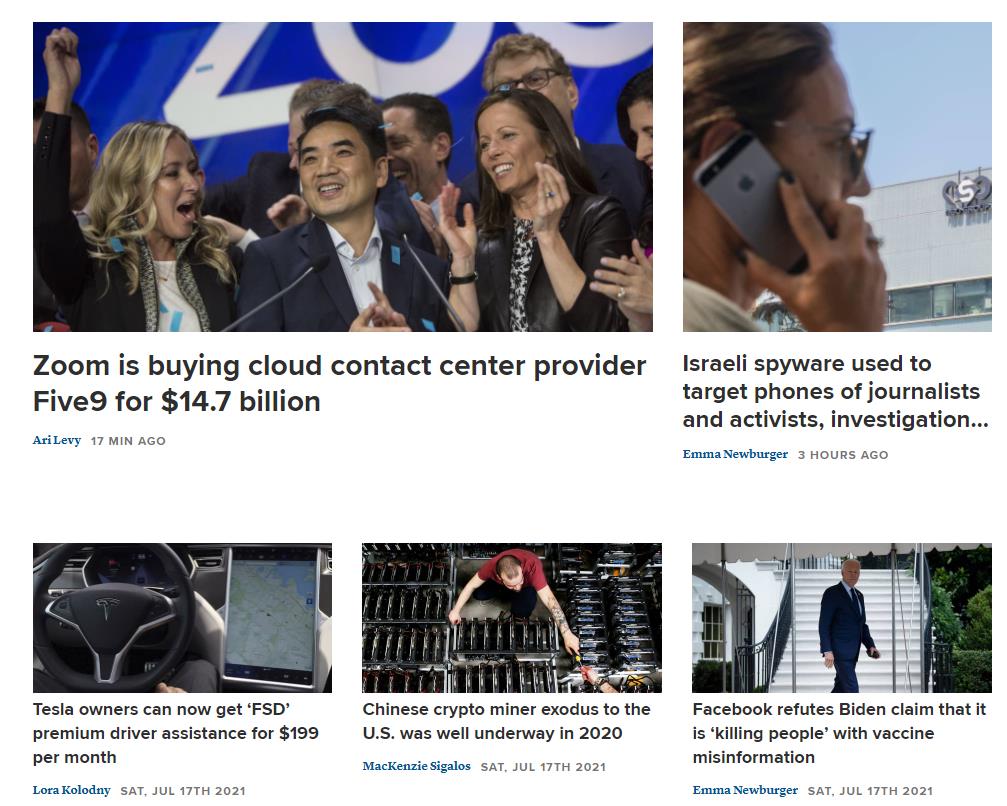Open Tesla 'FSD' $199 per month headline
This screenshot has width=1007, height=806.
176,733
